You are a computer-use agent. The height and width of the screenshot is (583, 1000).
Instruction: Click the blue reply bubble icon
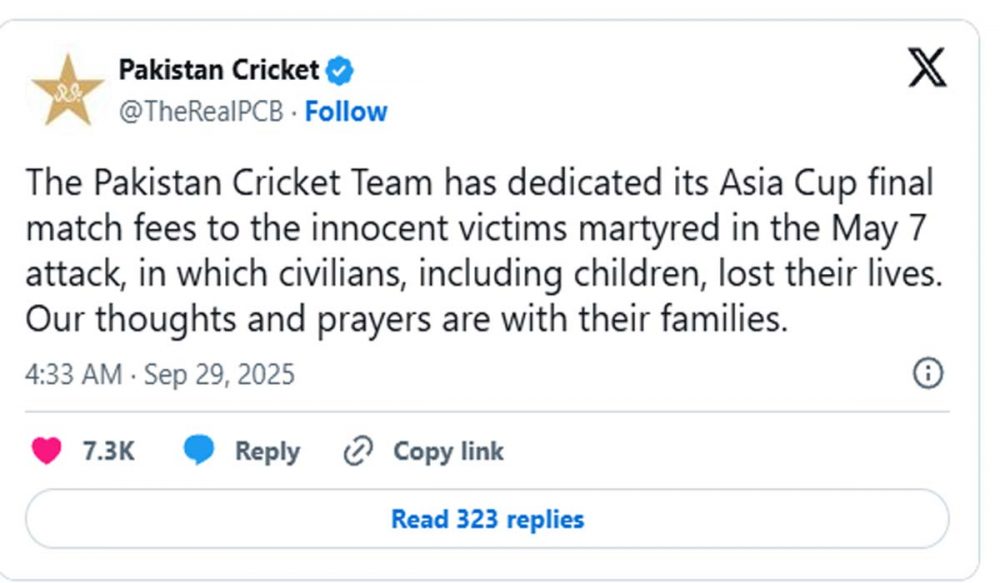pyautogui.click(x=200, y=451)
